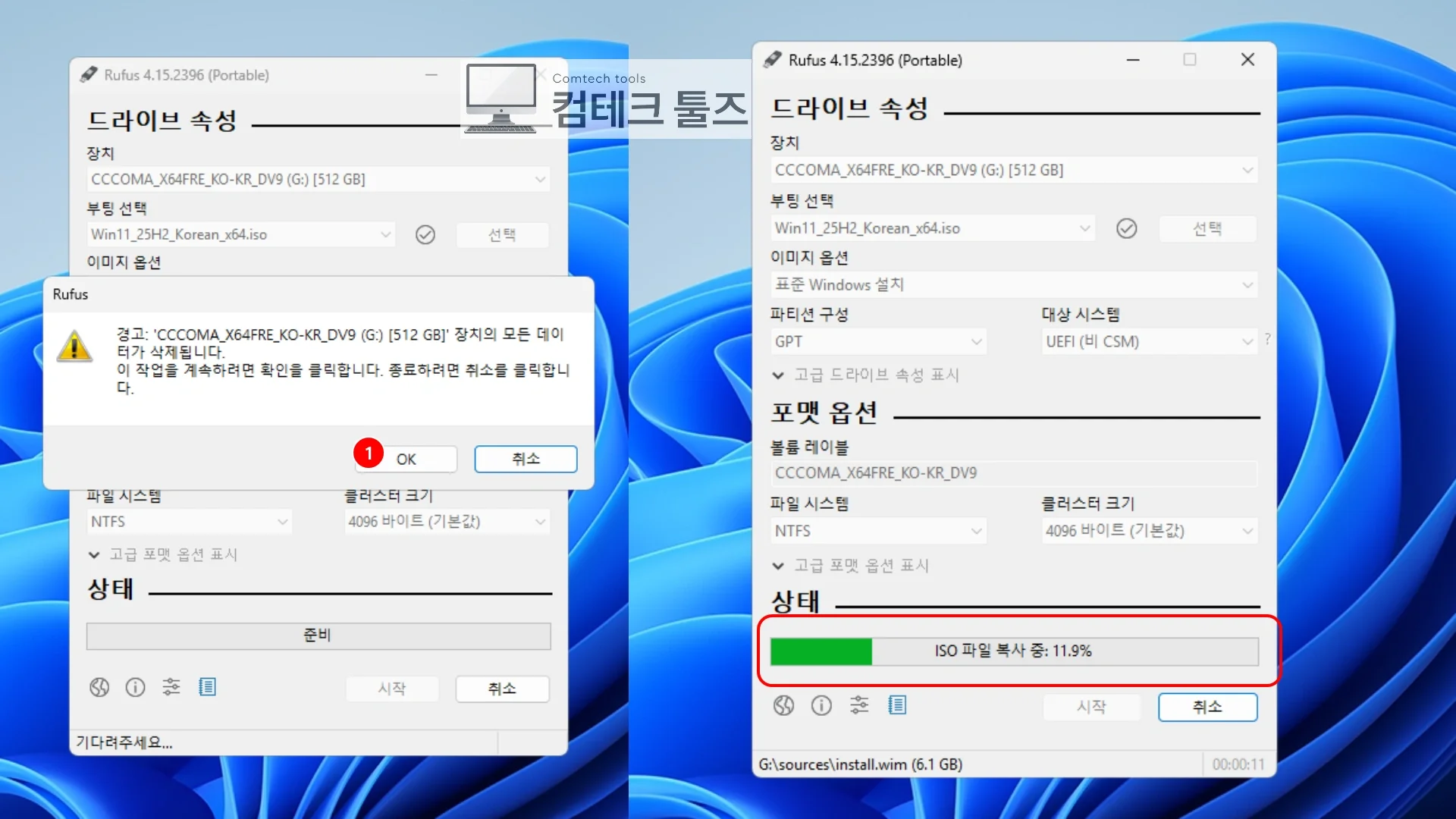Open the NTFS file system dropdown in right window

point(878,531)
